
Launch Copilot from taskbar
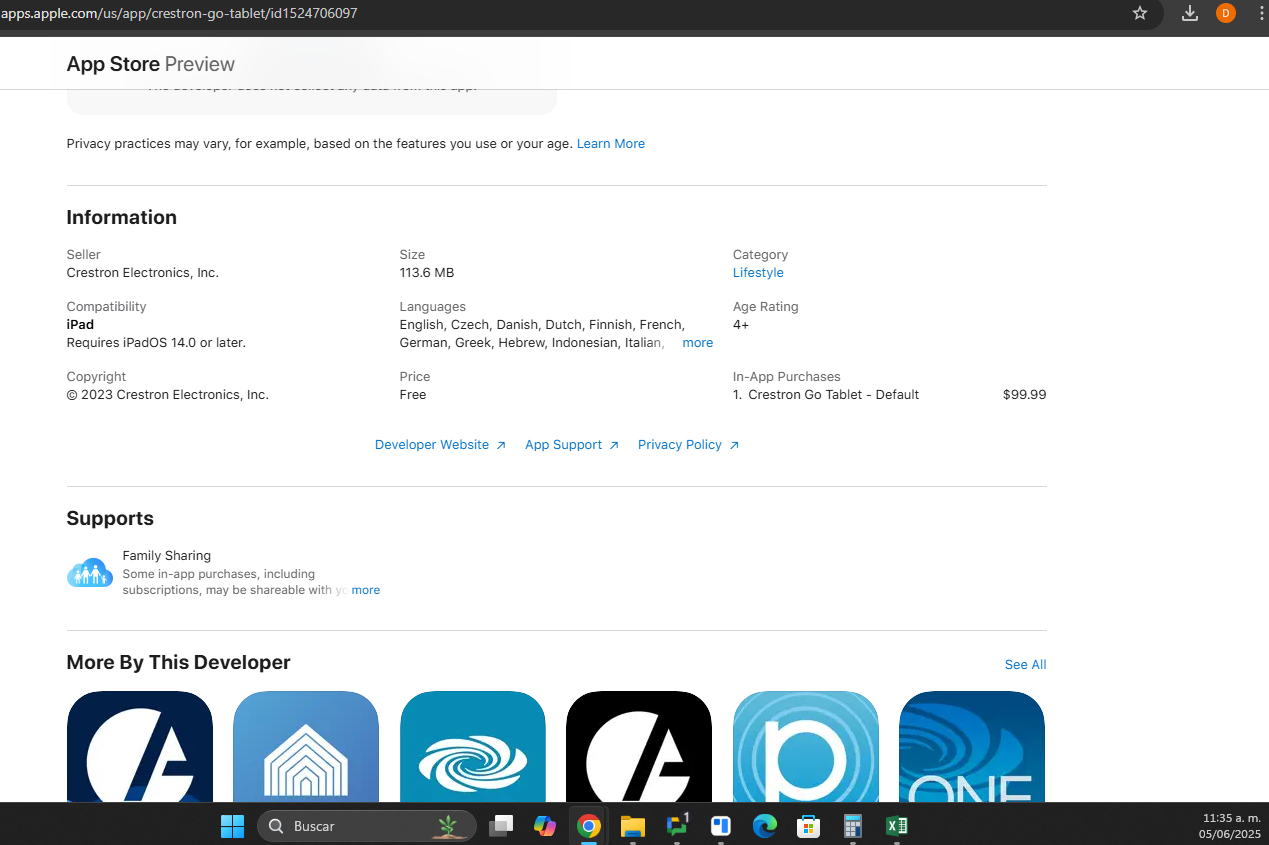[x=545, y=826]
